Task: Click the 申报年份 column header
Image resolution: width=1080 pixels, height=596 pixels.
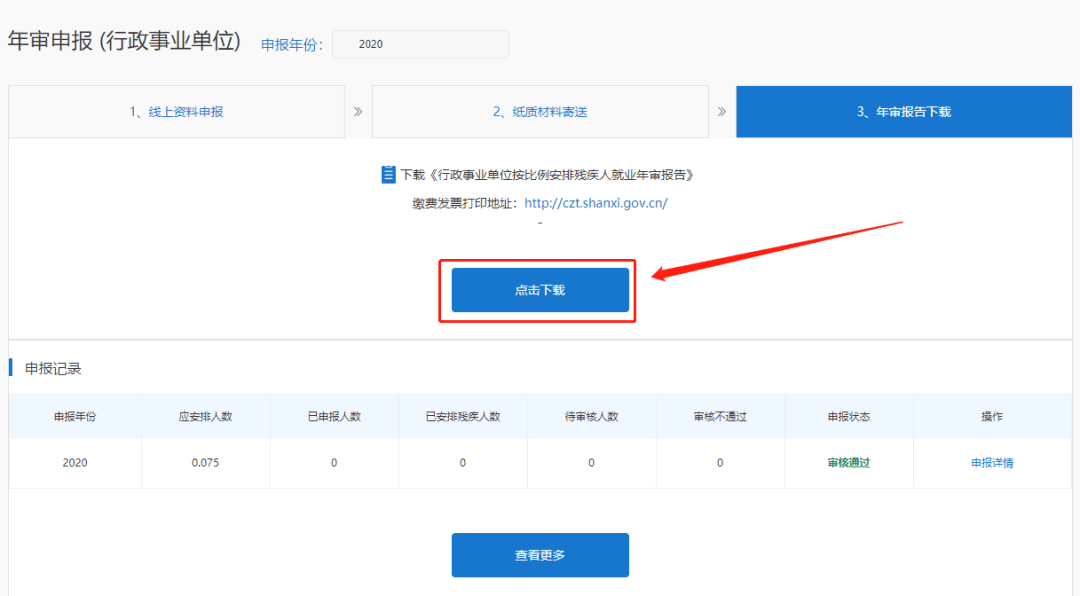Action: click(x=75, y=416)
